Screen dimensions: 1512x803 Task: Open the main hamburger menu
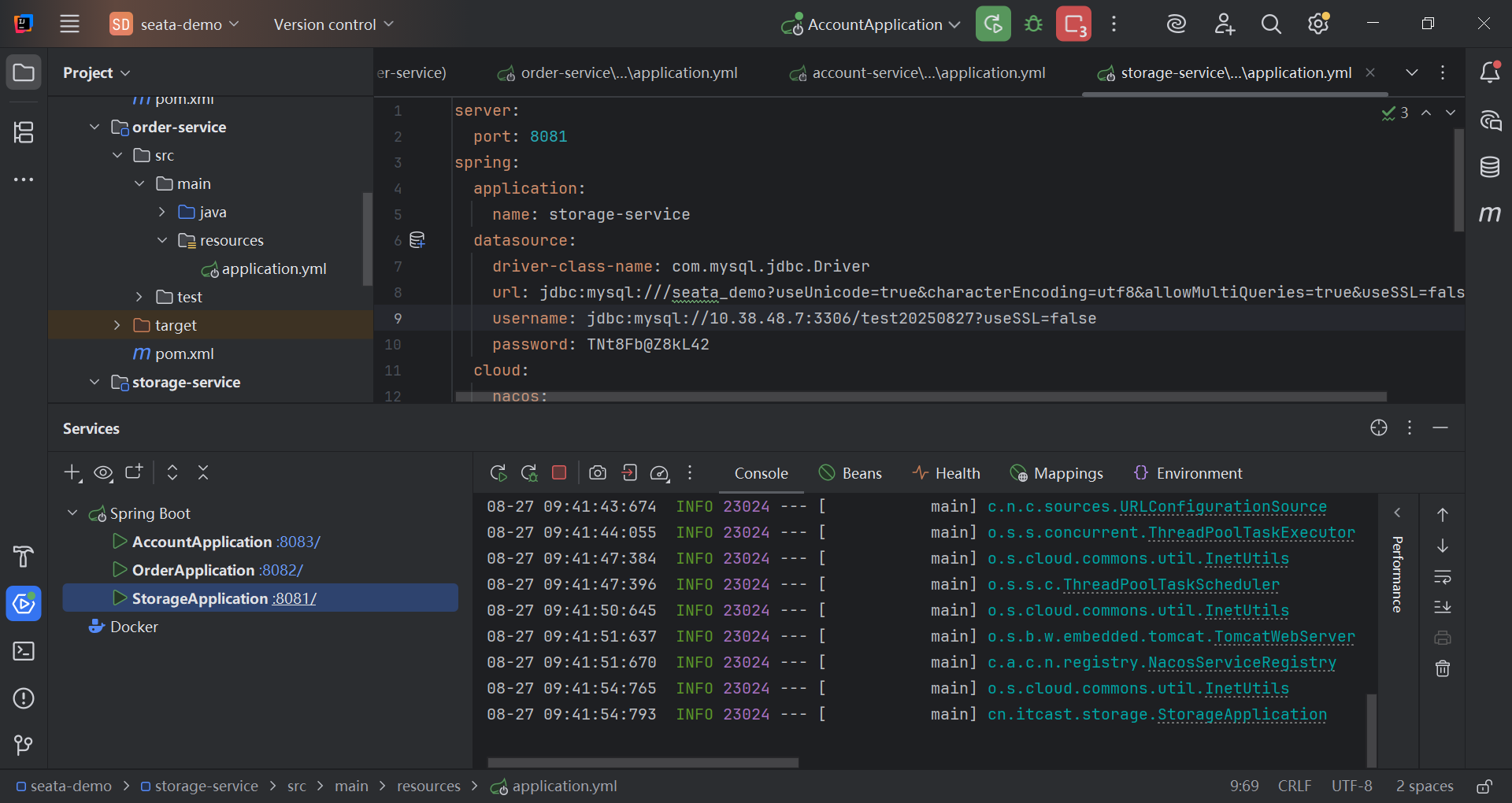click(69, 24)
